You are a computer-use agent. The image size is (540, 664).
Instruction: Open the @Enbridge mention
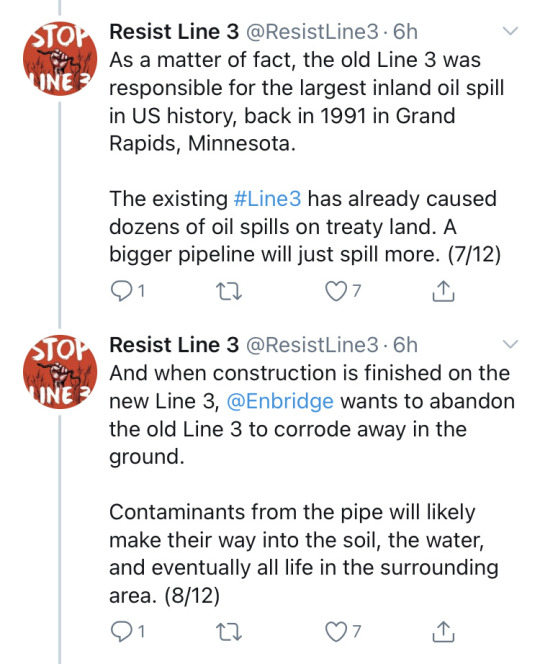pyautogui.click(x=280, y=401)
